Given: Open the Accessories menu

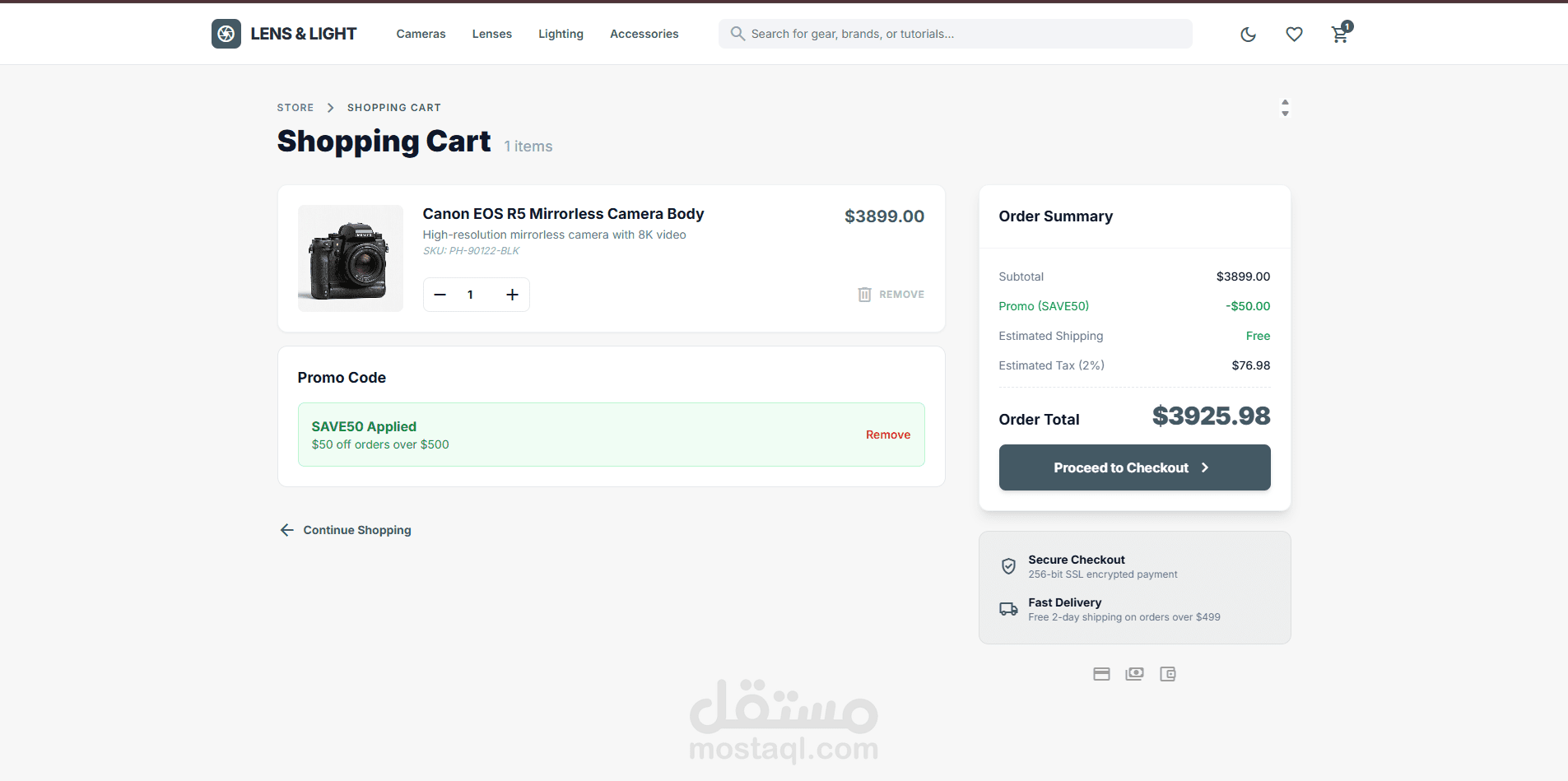Looking at the screenshot, I should click(644, 34).
